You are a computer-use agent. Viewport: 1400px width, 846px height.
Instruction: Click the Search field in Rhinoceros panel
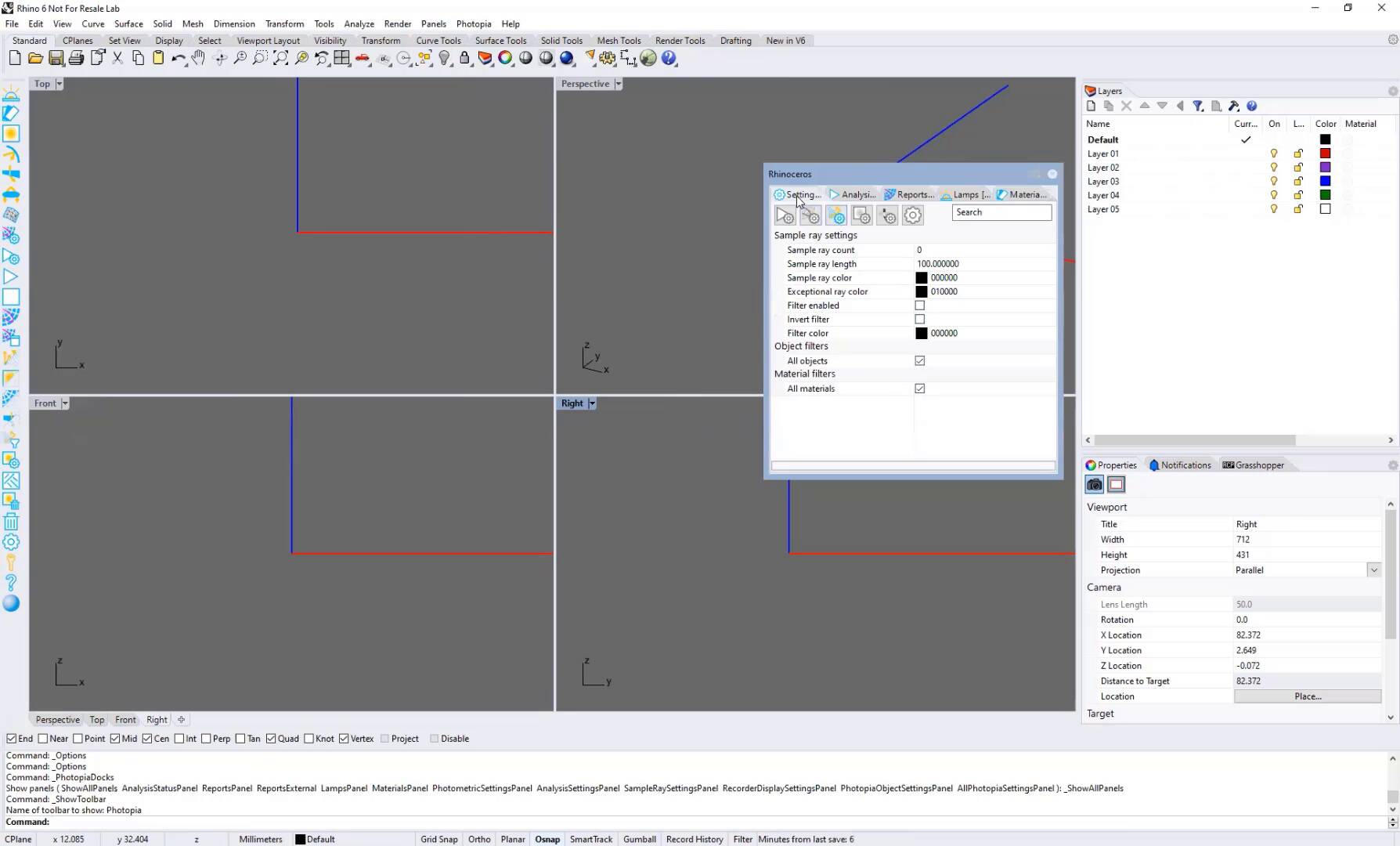coord(1001,212)
